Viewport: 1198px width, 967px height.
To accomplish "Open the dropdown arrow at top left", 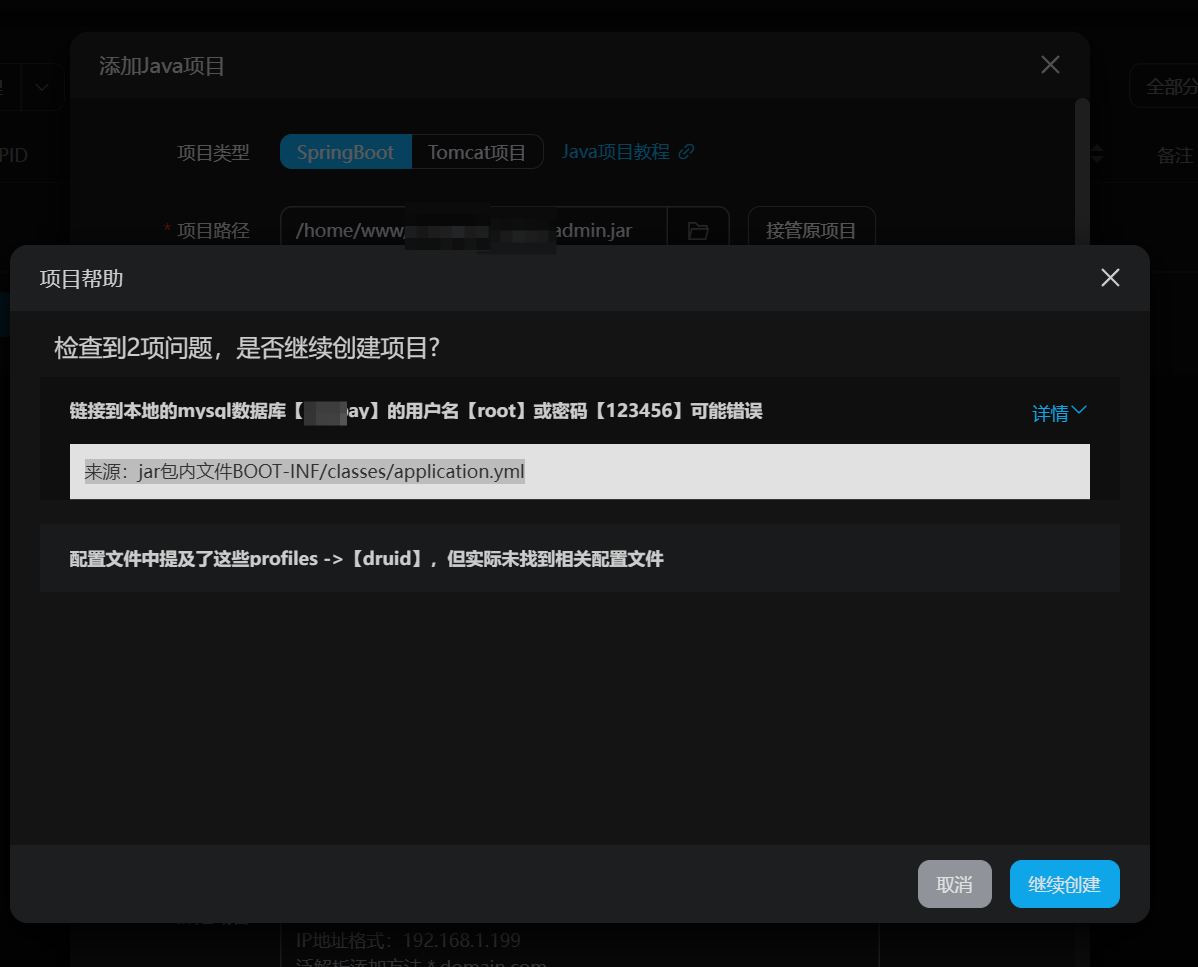I will pos(42,87).
